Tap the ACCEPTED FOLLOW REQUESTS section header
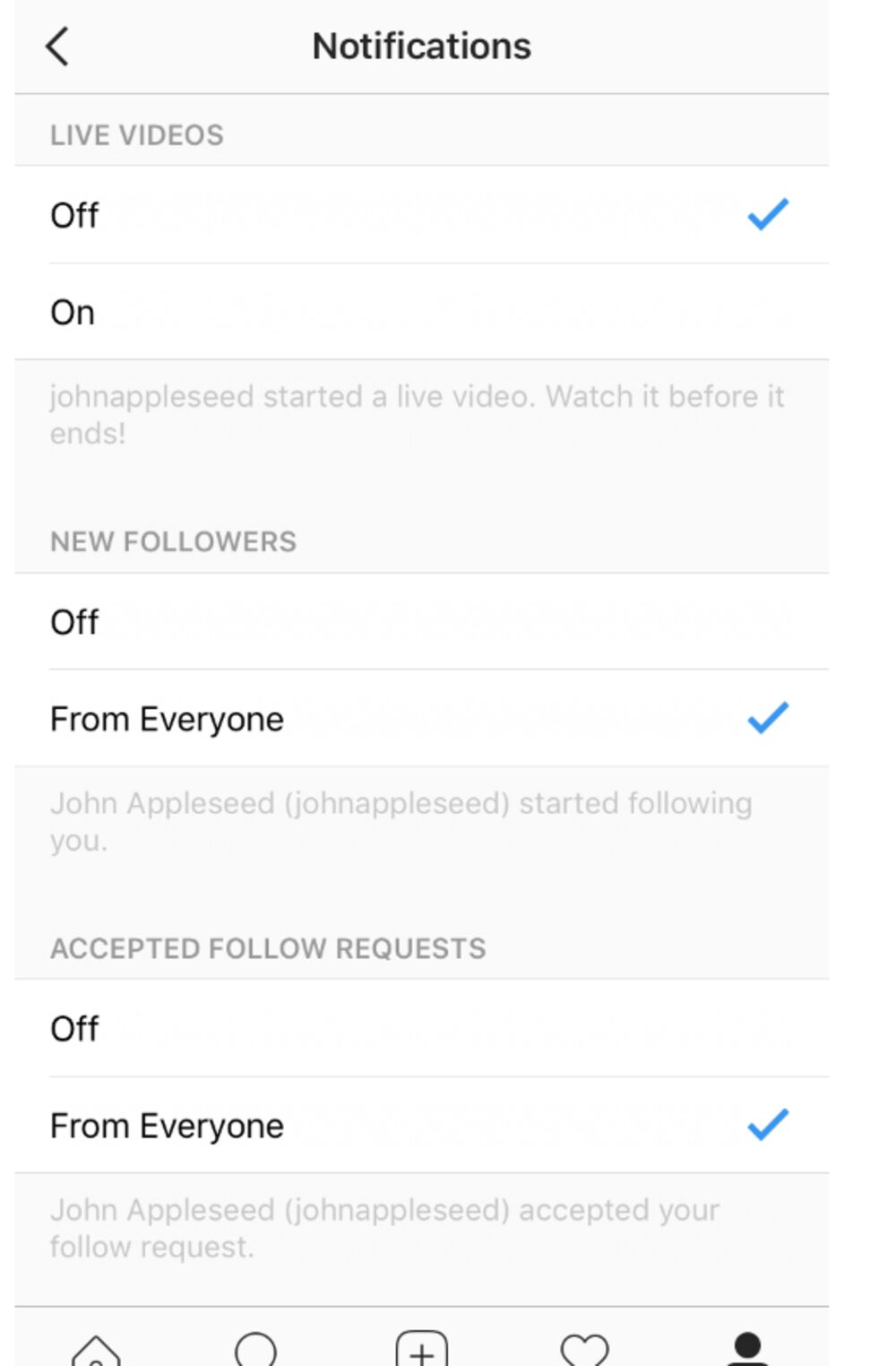This screenshot has width=896, height=1366. pyautogui.click(x=268, y=948)
